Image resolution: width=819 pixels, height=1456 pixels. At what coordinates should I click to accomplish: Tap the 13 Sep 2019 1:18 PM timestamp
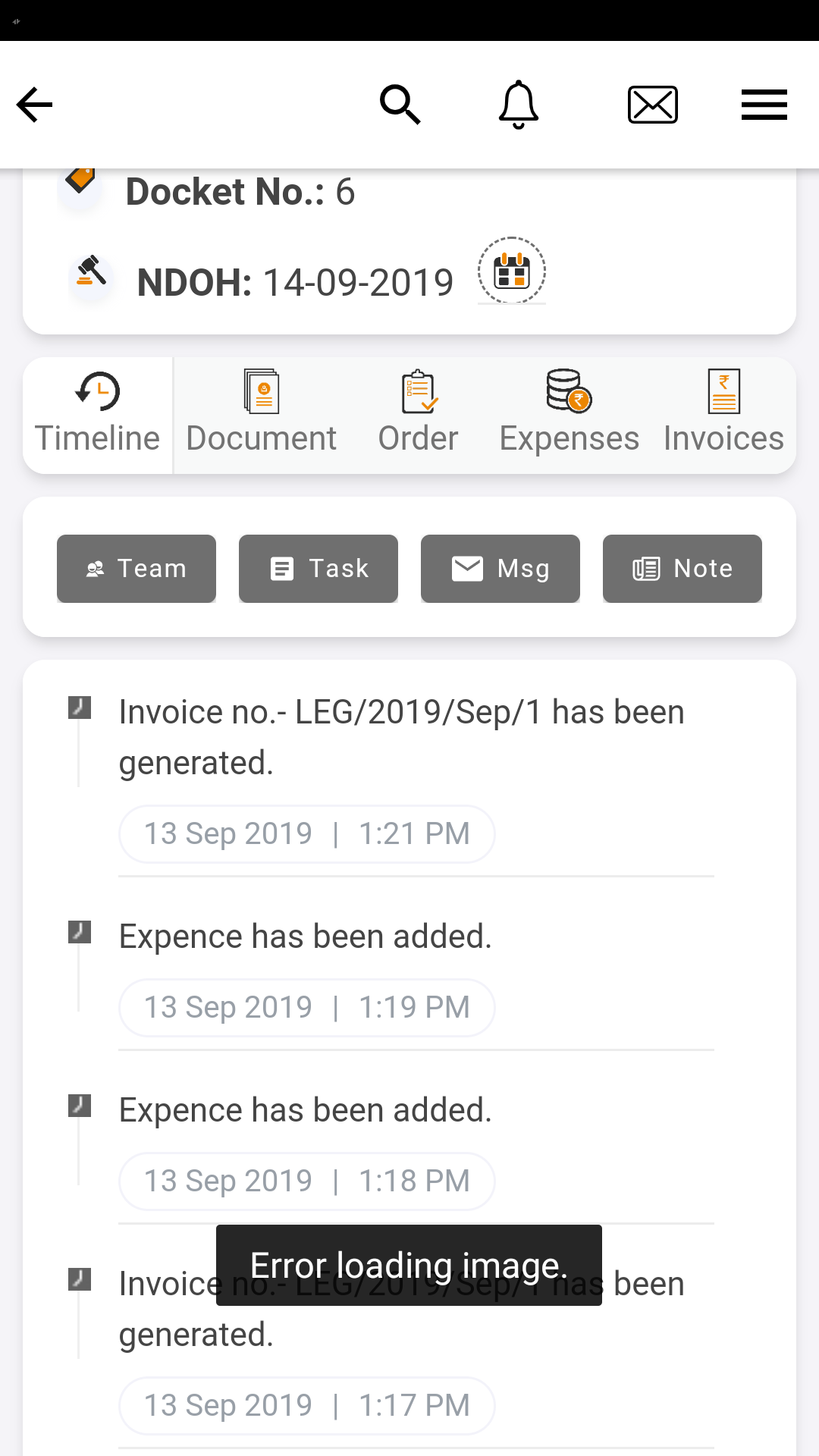(306, 1181)
